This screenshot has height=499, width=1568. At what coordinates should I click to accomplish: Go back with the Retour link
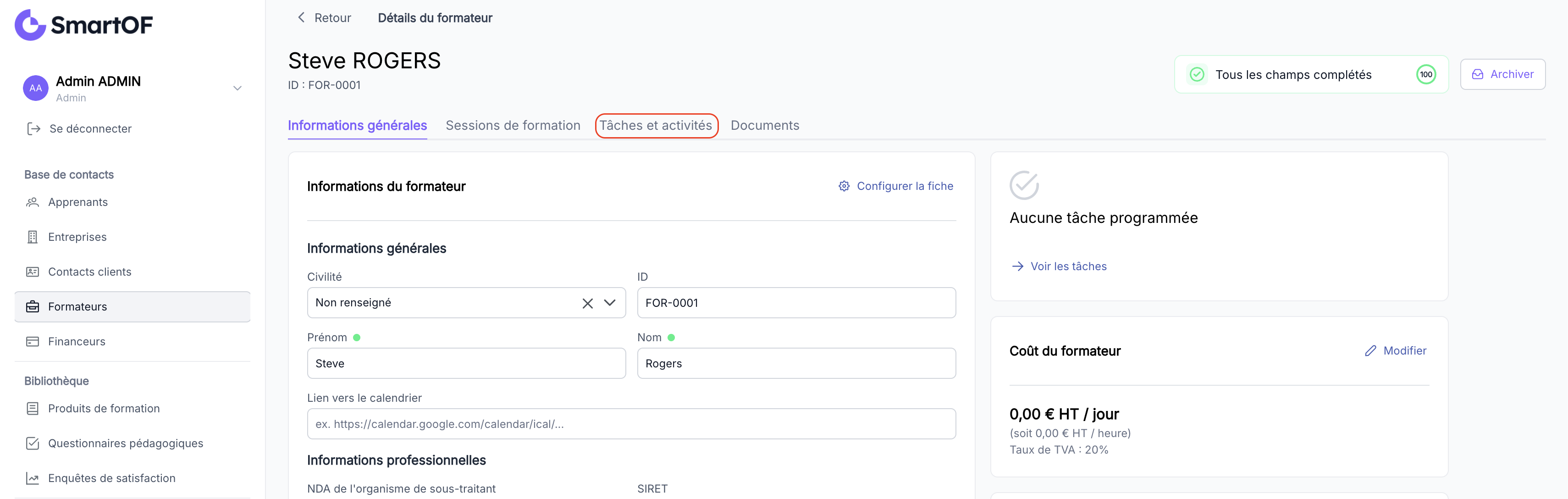coord(332,18)
